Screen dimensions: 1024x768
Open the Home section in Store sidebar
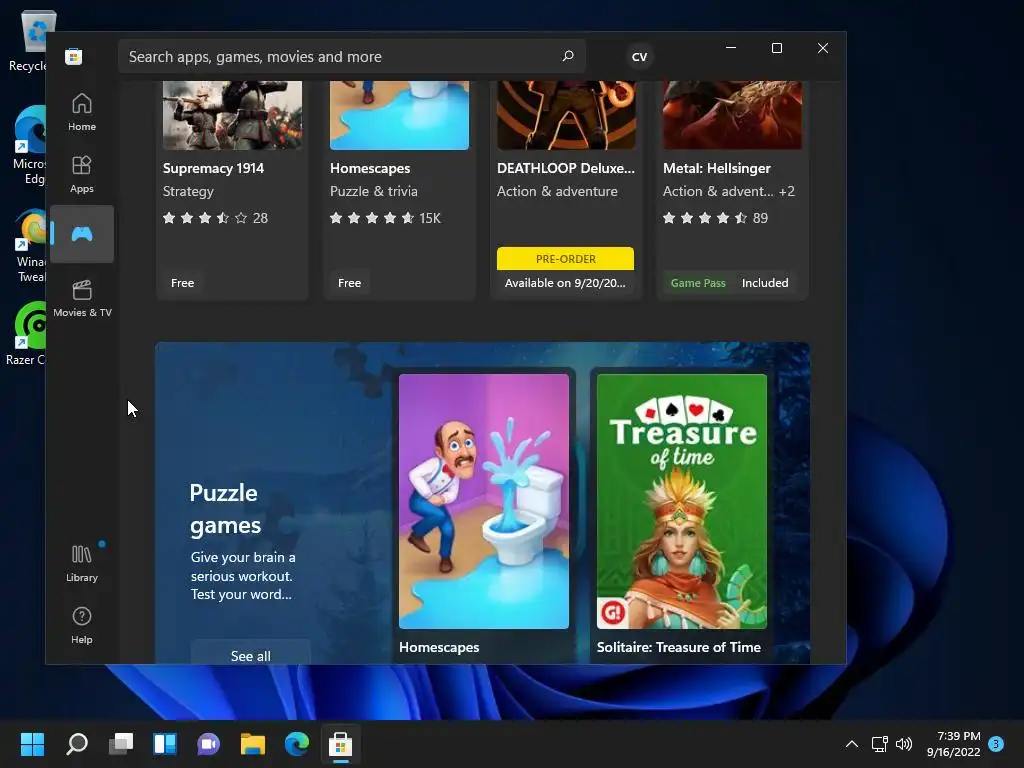coord(82,112)
